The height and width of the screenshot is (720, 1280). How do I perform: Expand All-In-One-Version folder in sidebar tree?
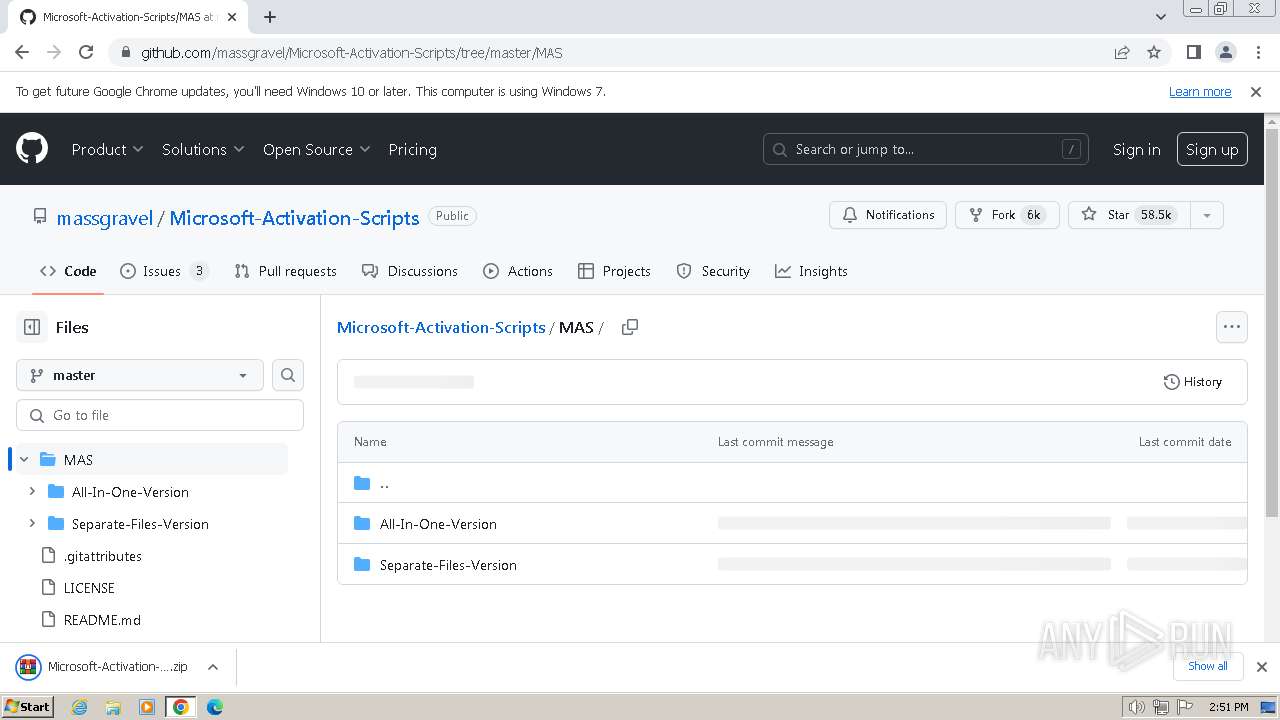click(x=32, y=492)
